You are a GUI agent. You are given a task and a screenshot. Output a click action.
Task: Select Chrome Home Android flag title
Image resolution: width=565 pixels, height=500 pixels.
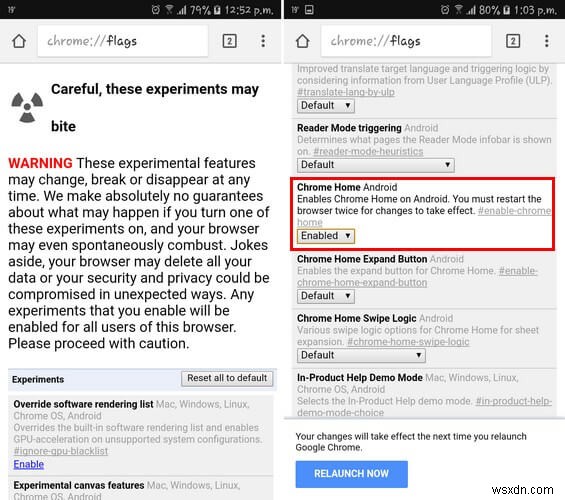347,187
